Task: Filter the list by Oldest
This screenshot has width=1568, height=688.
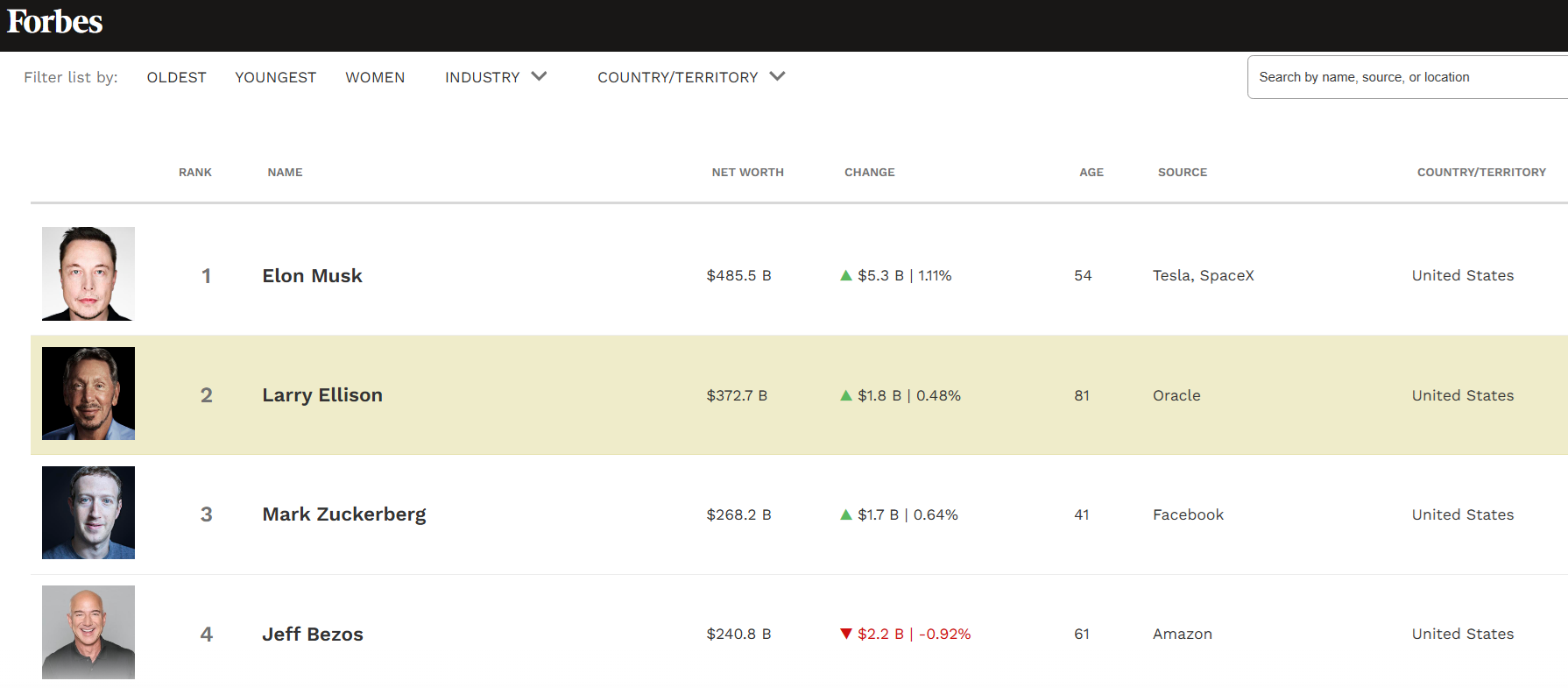Action: click(177, 77)
